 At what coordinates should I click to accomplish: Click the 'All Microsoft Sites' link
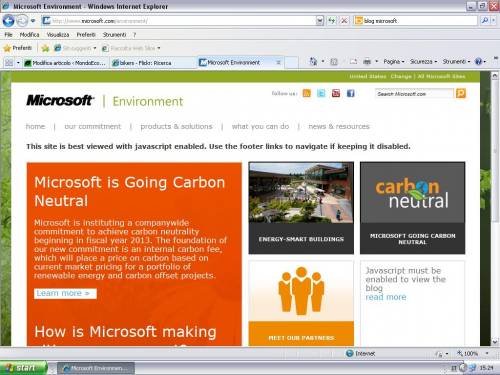click(441, 76)
